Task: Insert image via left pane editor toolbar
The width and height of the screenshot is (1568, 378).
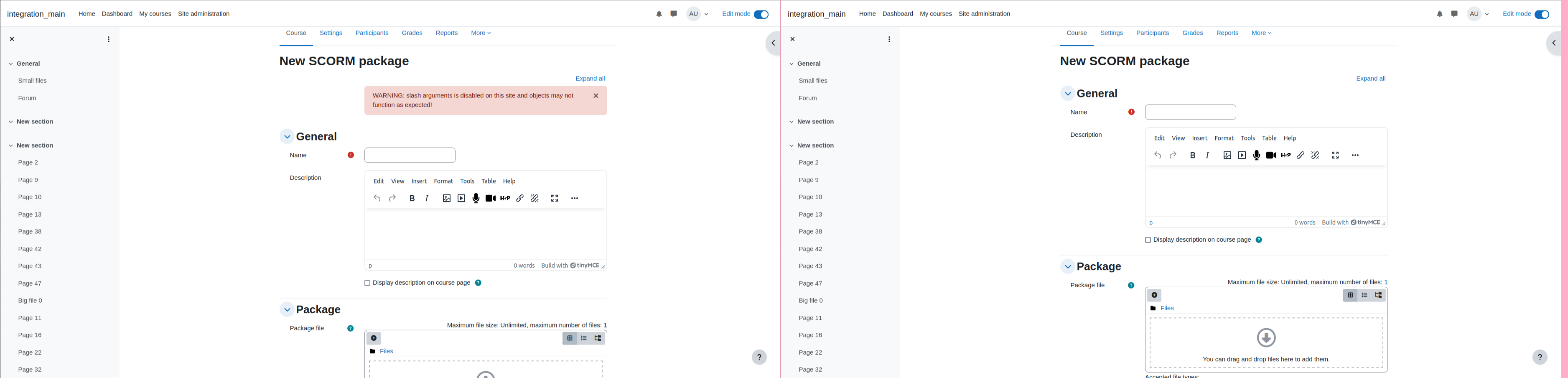Action: click(x=447, y=199)
